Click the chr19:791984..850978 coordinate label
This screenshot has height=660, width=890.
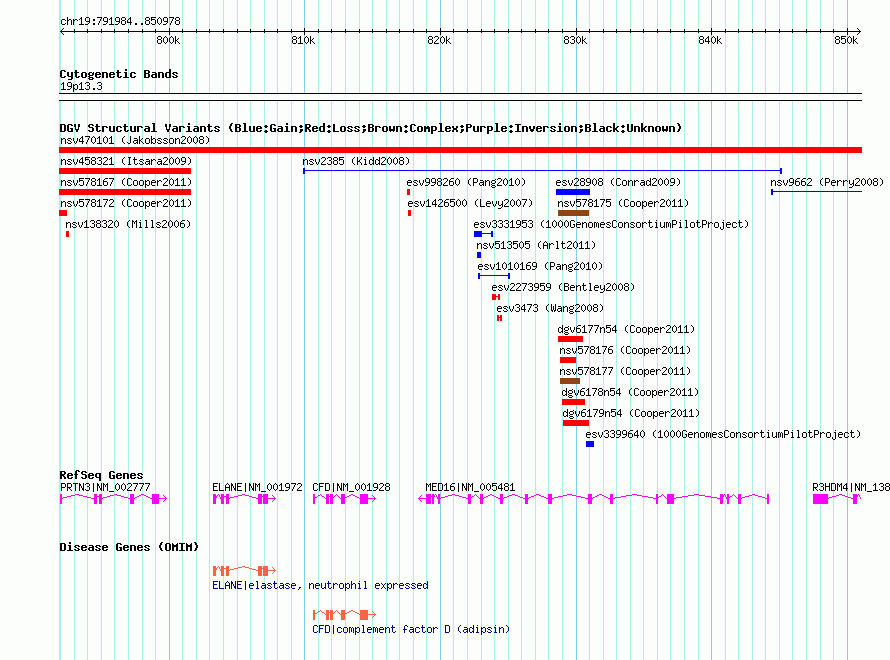[120, 21]
